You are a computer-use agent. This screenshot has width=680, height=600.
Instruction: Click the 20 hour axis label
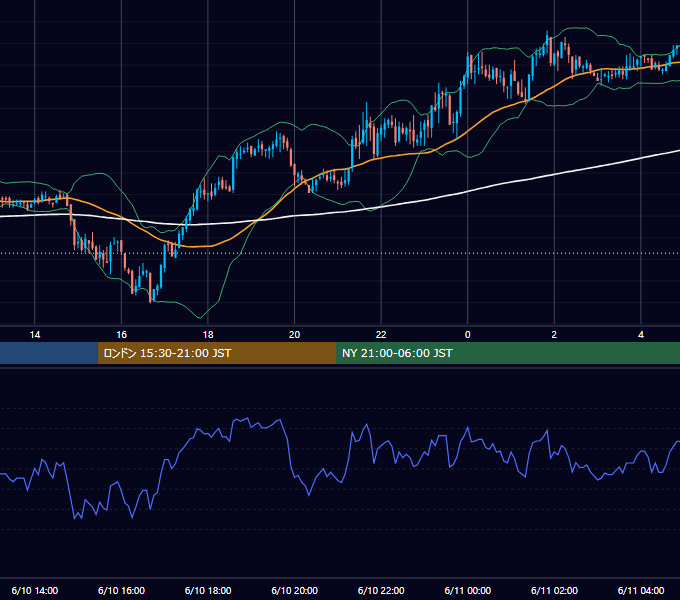pyautogui.click(x=294, y=335)
